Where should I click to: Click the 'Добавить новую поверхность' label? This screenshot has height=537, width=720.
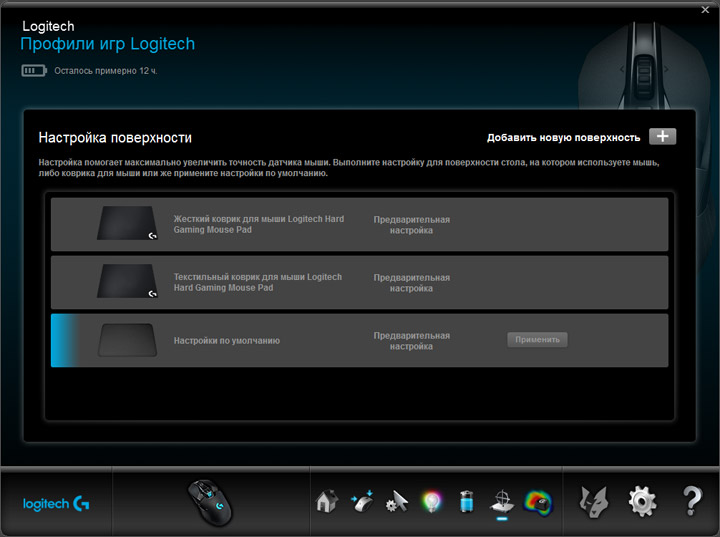(563, 137)
